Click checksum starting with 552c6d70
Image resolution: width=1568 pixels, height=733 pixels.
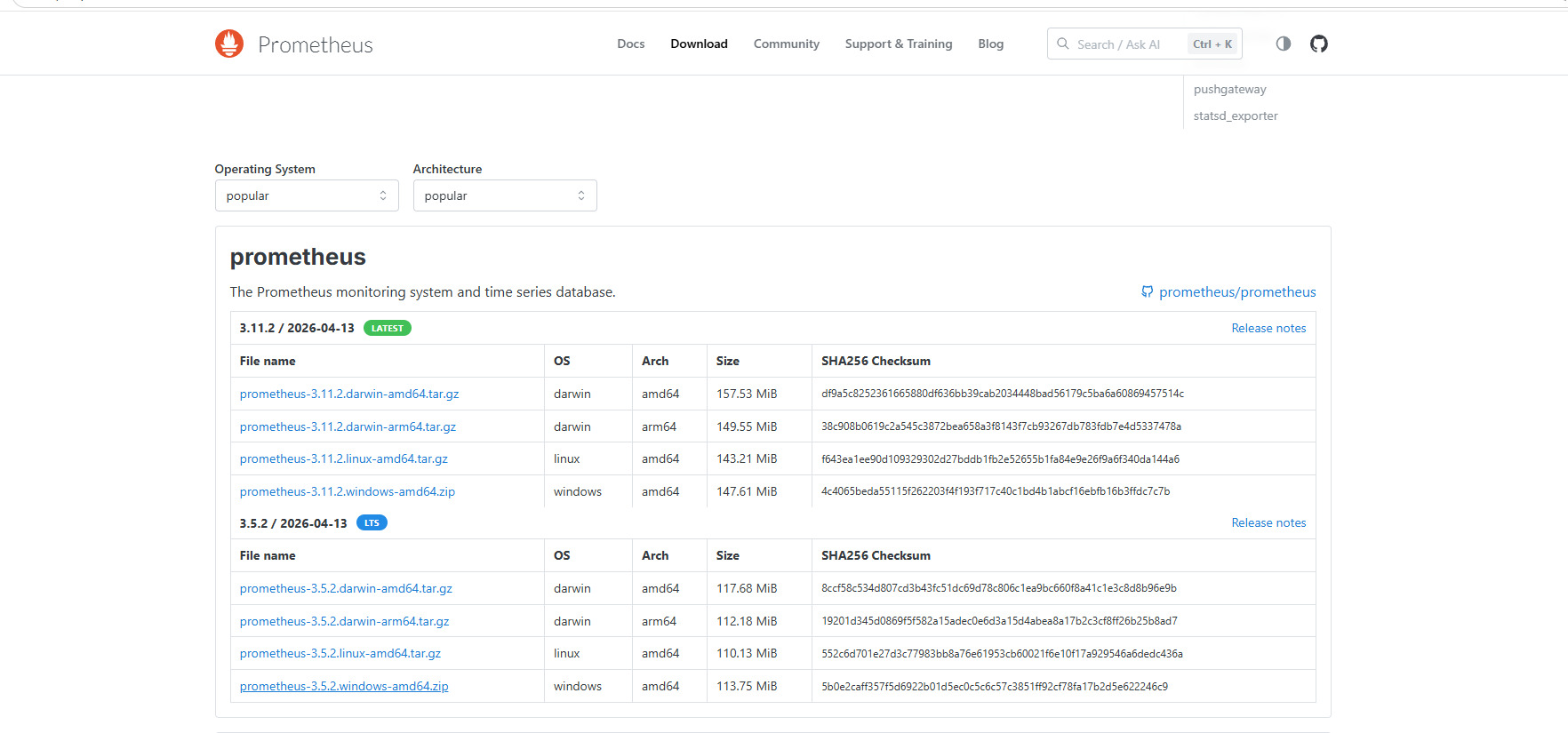click(x=1002, y=654)
